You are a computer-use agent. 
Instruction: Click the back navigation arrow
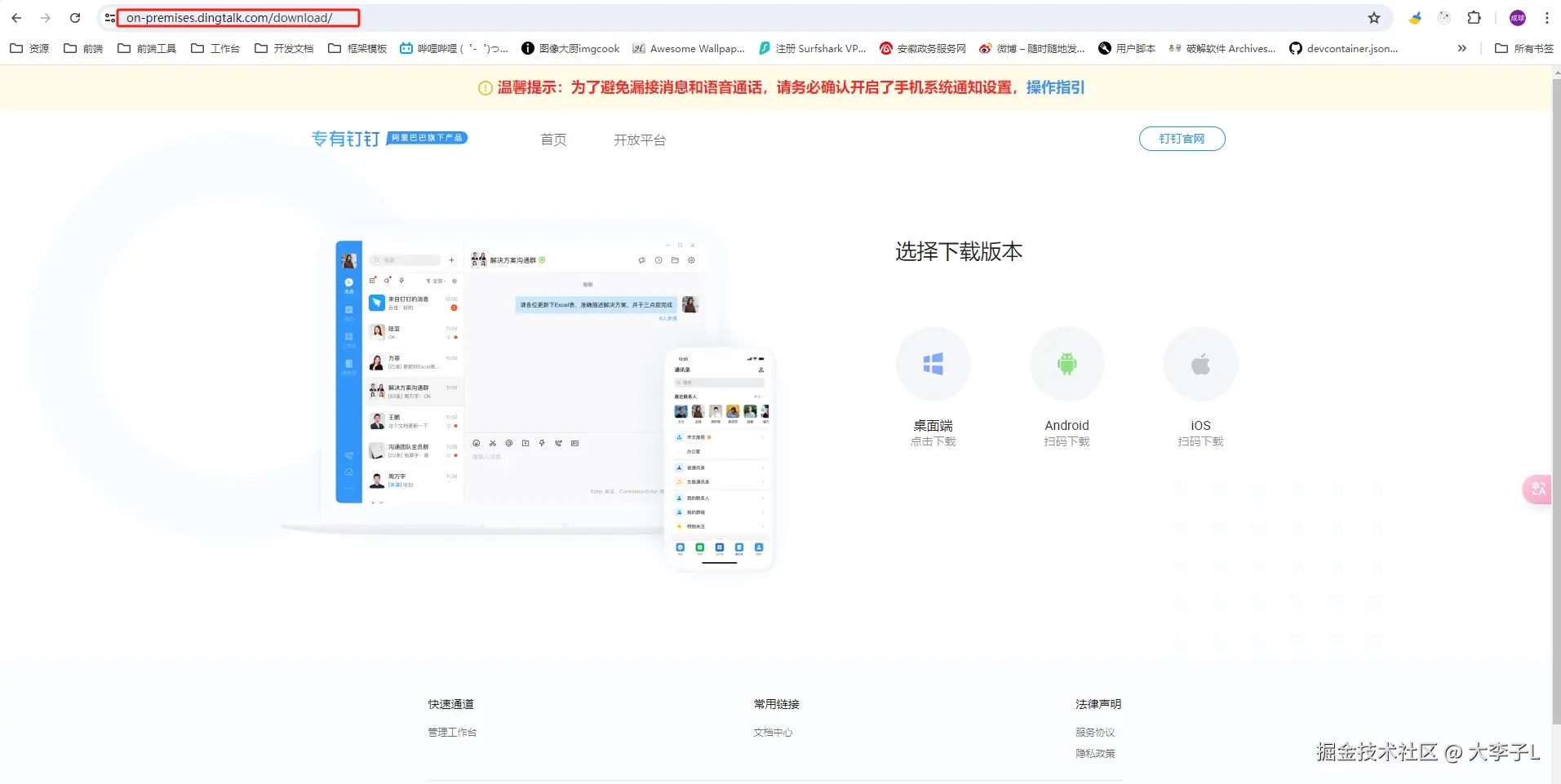pos(16,17)
